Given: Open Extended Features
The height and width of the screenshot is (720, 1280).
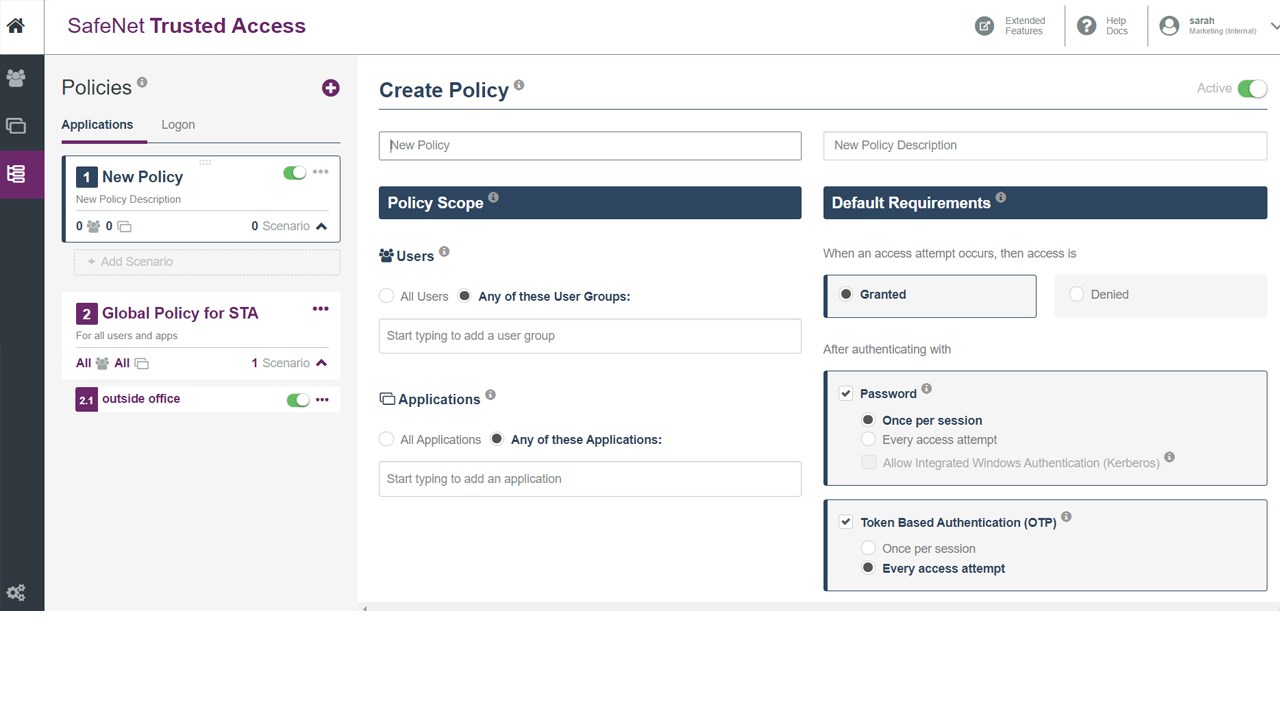Looking at the screenshot, I should (1011, 26).
